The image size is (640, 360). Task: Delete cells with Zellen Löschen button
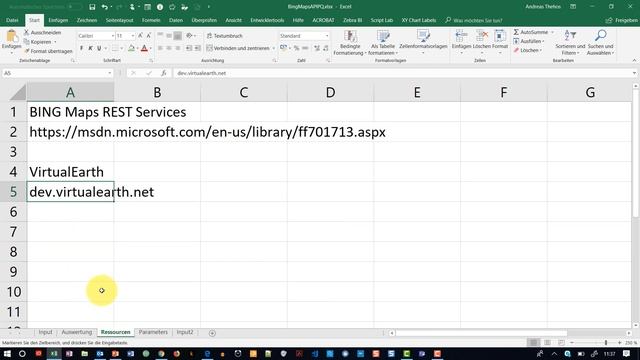tap(482, 42)
